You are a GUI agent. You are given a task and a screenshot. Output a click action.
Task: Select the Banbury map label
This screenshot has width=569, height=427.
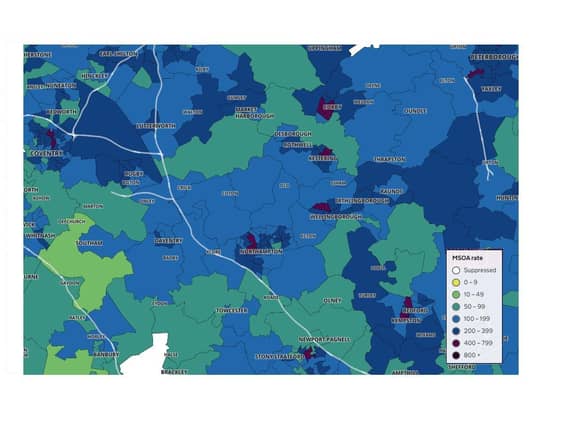click(x=106, y=354)
